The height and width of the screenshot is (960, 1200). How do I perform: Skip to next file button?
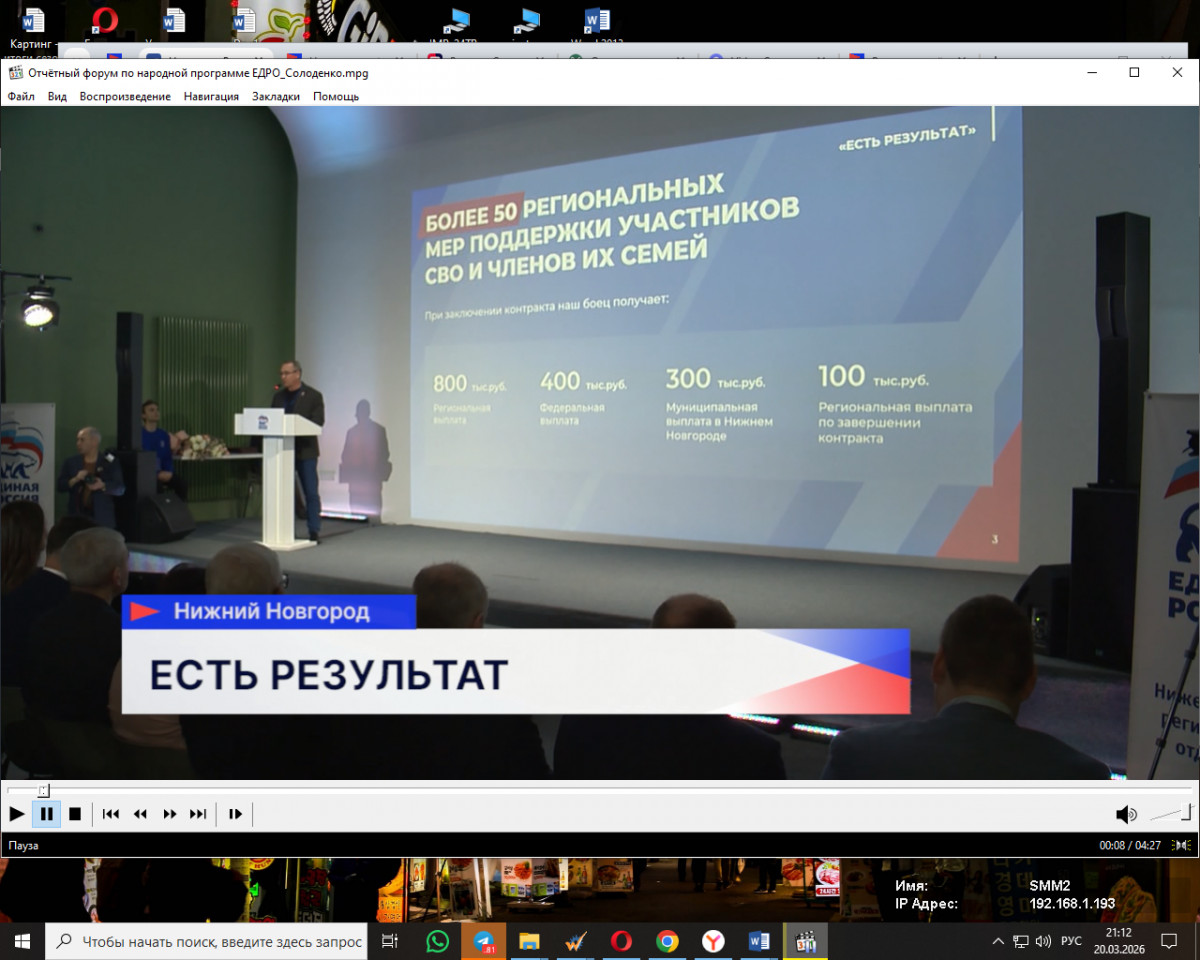198,814
